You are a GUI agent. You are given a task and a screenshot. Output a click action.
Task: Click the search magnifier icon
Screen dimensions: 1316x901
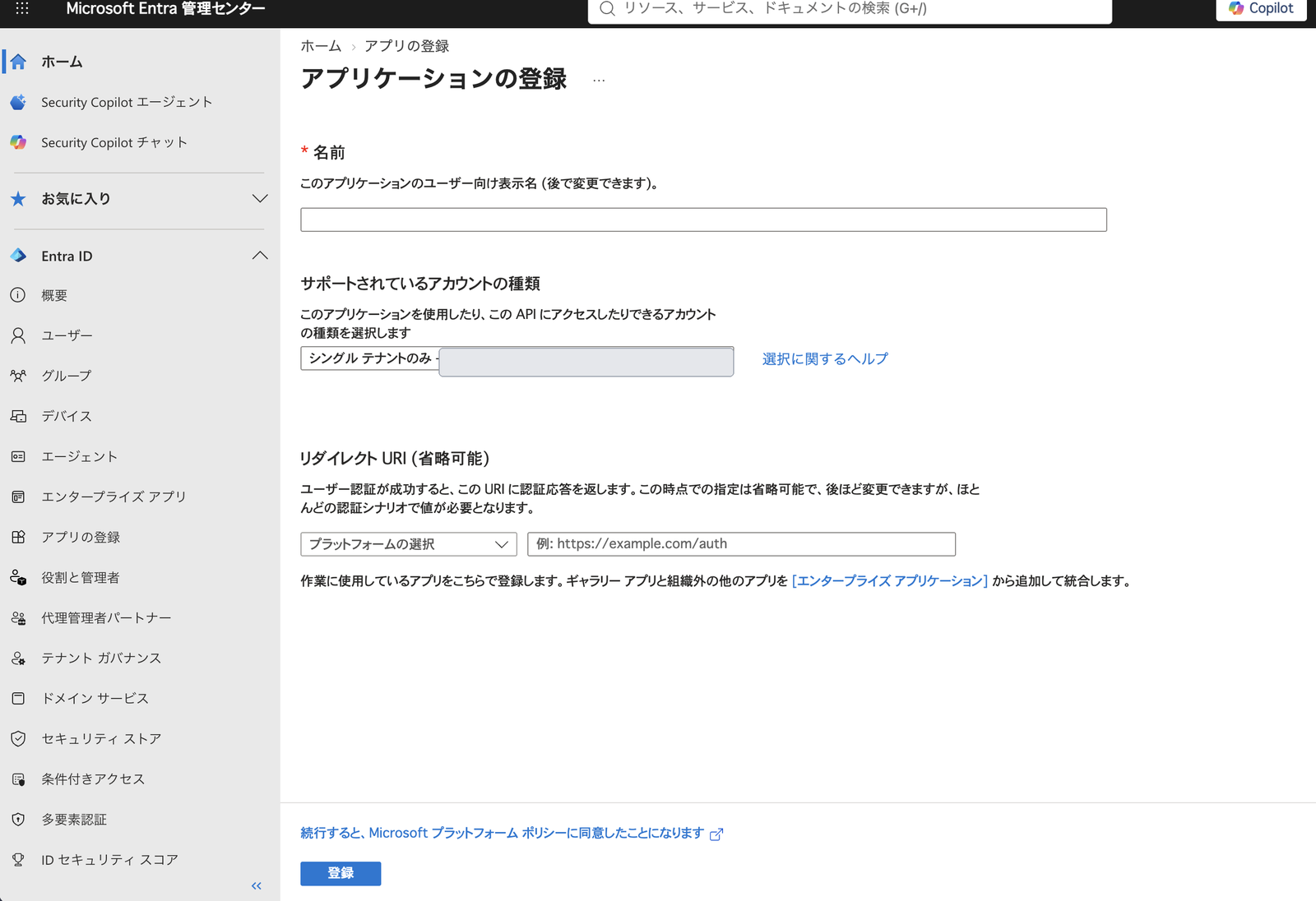607,8
